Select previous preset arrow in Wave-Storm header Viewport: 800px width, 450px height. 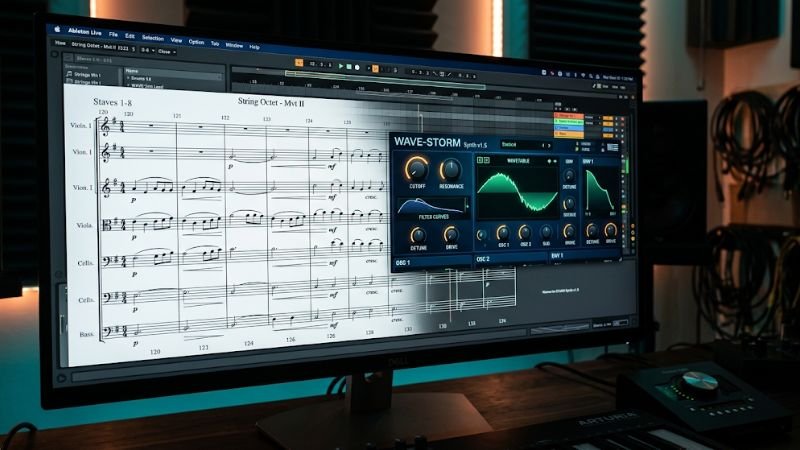pyautogui.click(x=543, y=145)
